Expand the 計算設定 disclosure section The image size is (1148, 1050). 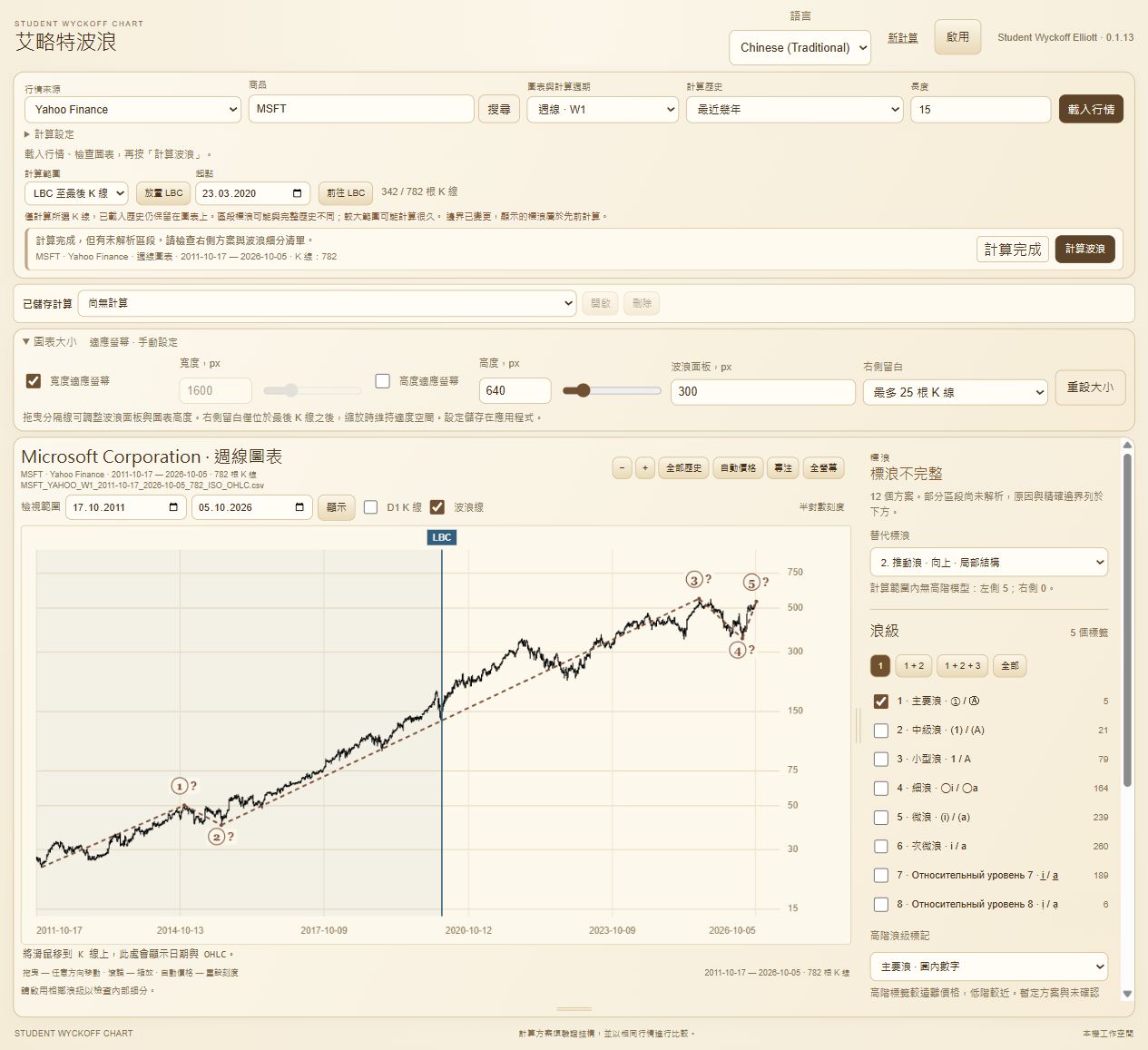click(x=49, y=134)
